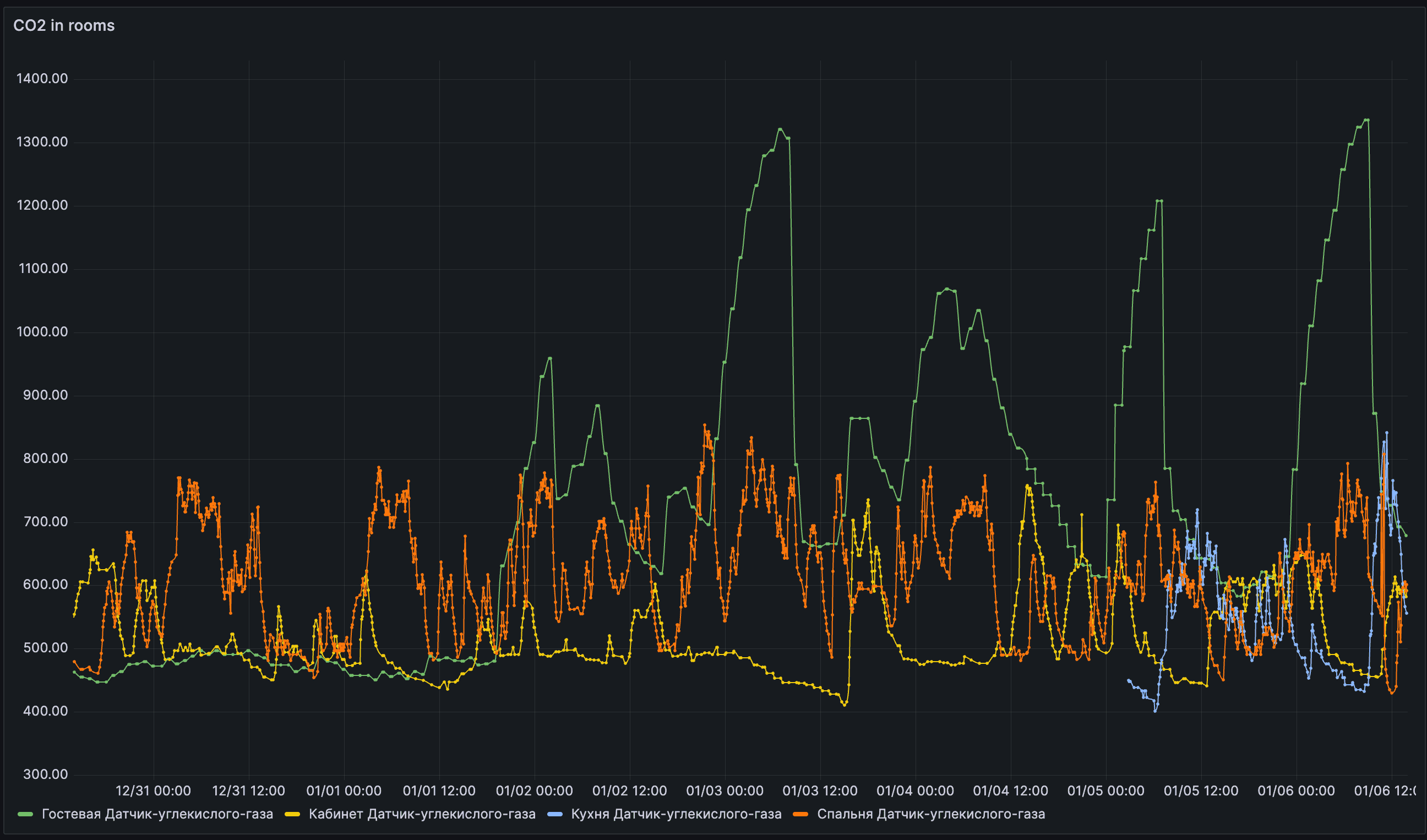This screenshot has height=840, width=1427.
Task: Toggle the Кабинет series legend label
Action: [422, 814]
